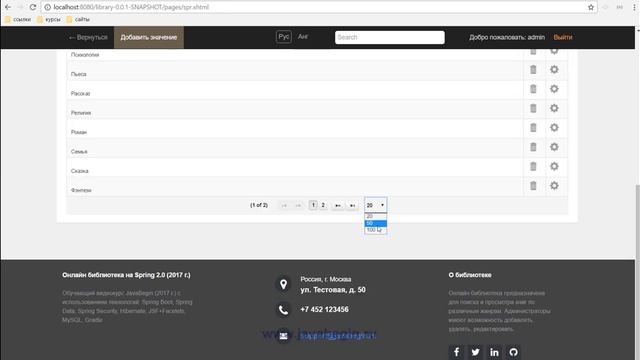Click the Вернуться back link
This screenshot has width=640, height=360.
pos(88,37)
